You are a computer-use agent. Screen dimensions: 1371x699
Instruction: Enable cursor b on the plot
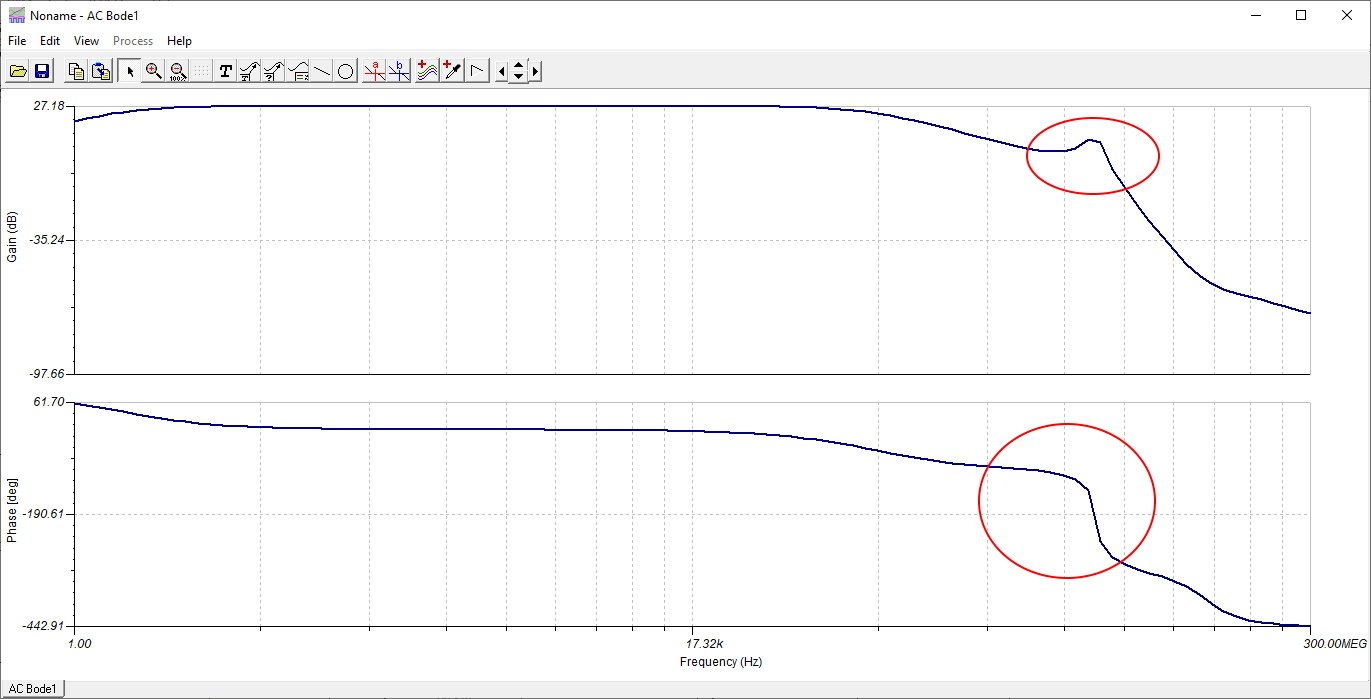click(399, 71)
